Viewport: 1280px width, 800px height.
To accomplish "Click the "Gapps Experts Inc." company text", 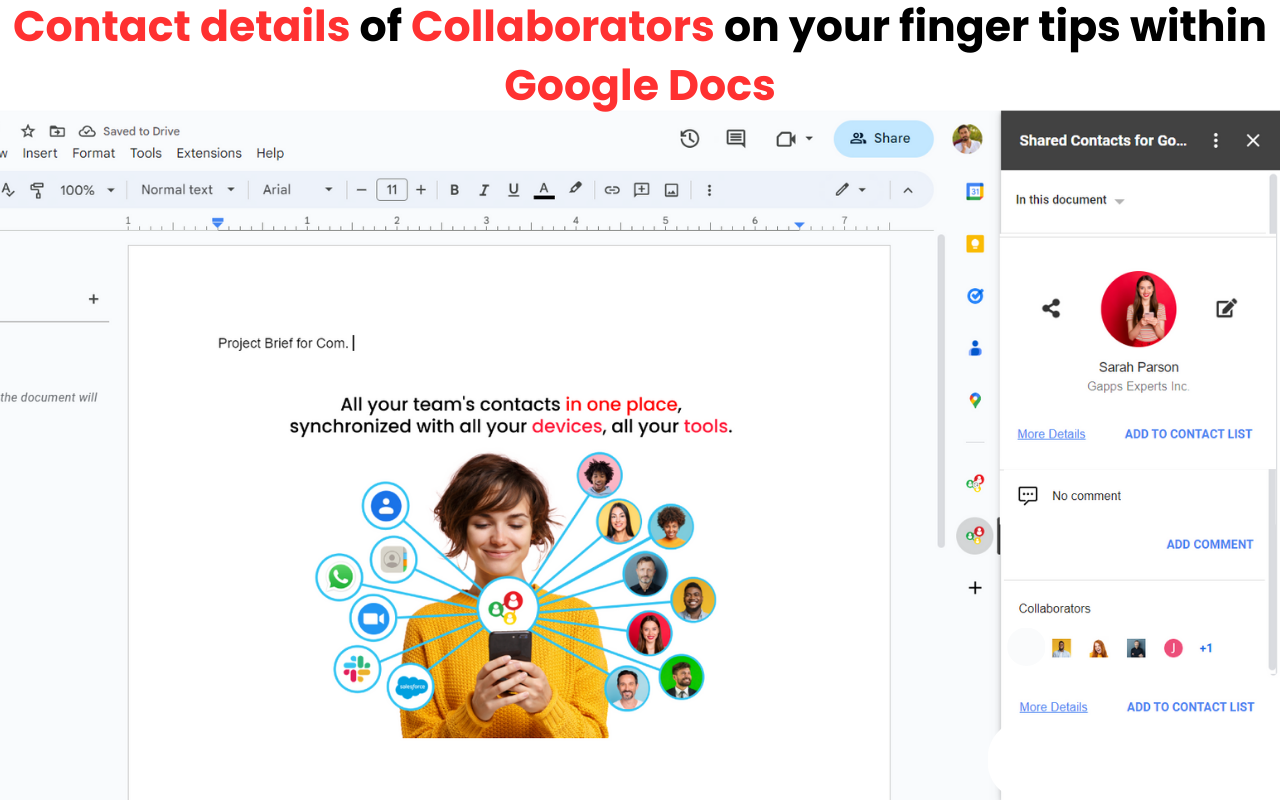I will coord(1138,386).
